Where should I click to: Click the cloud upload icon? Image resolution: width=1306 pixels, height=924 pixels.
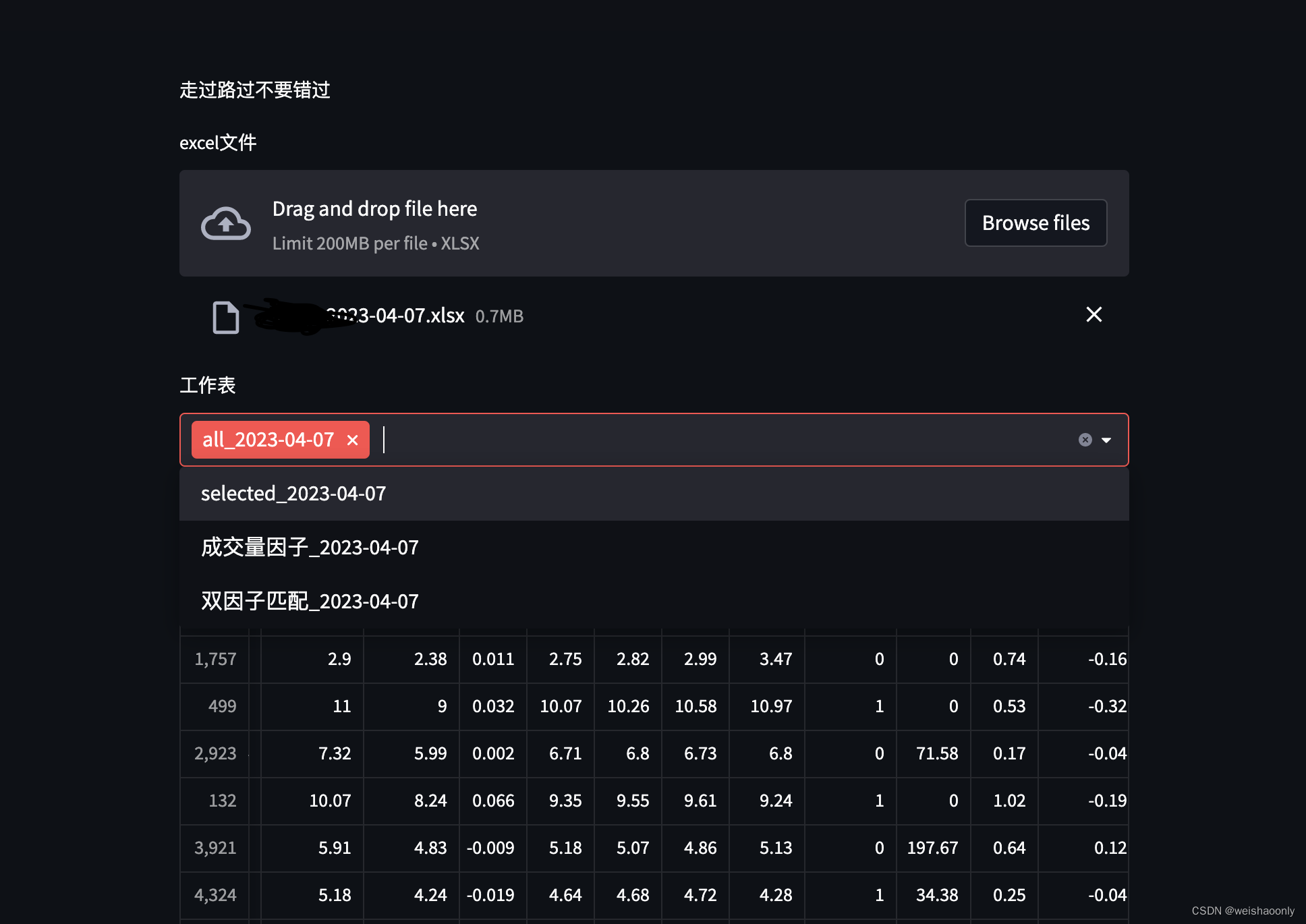tap(226, 223)
